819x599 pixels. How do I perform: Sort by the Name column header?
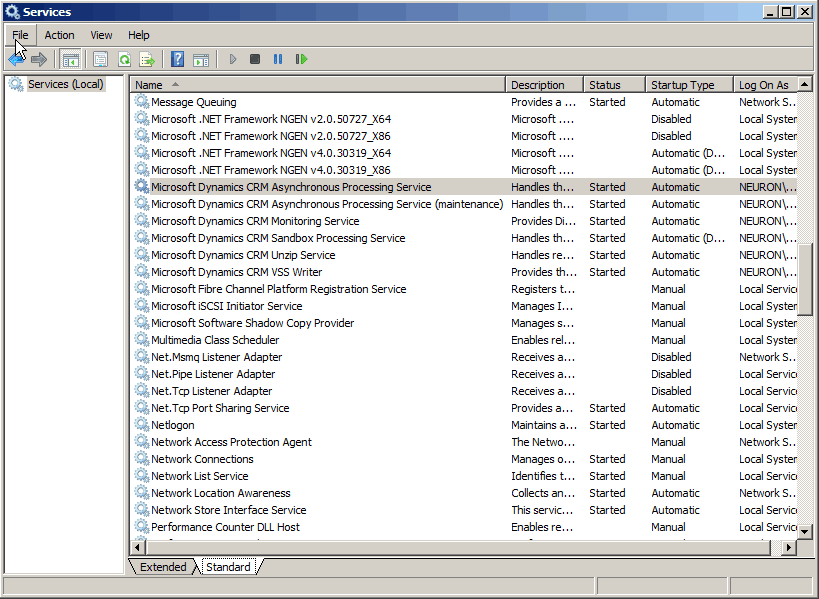pos(318,85)
